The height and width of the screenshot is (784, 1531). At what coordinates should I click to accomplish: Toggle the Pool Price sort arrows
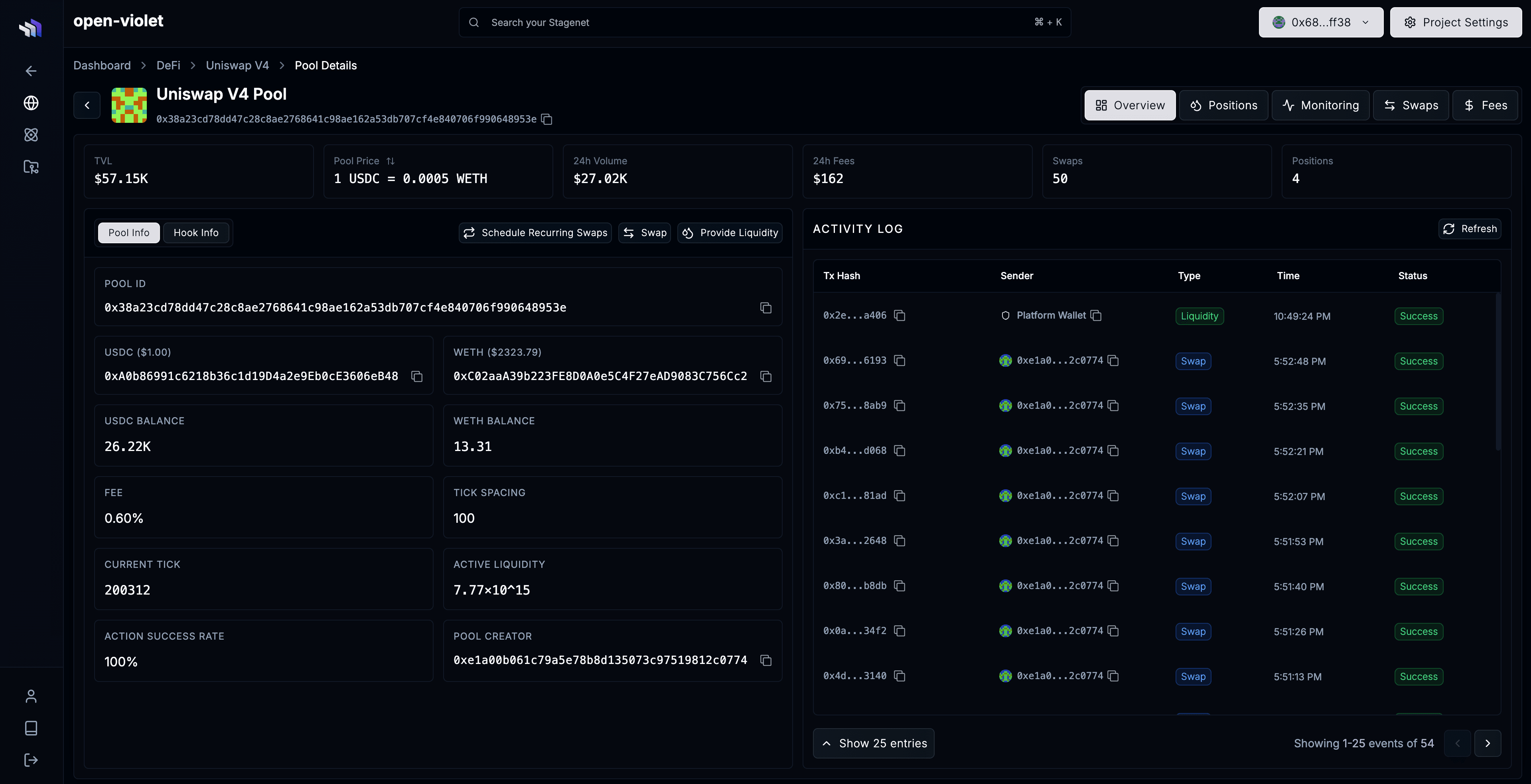391,160
